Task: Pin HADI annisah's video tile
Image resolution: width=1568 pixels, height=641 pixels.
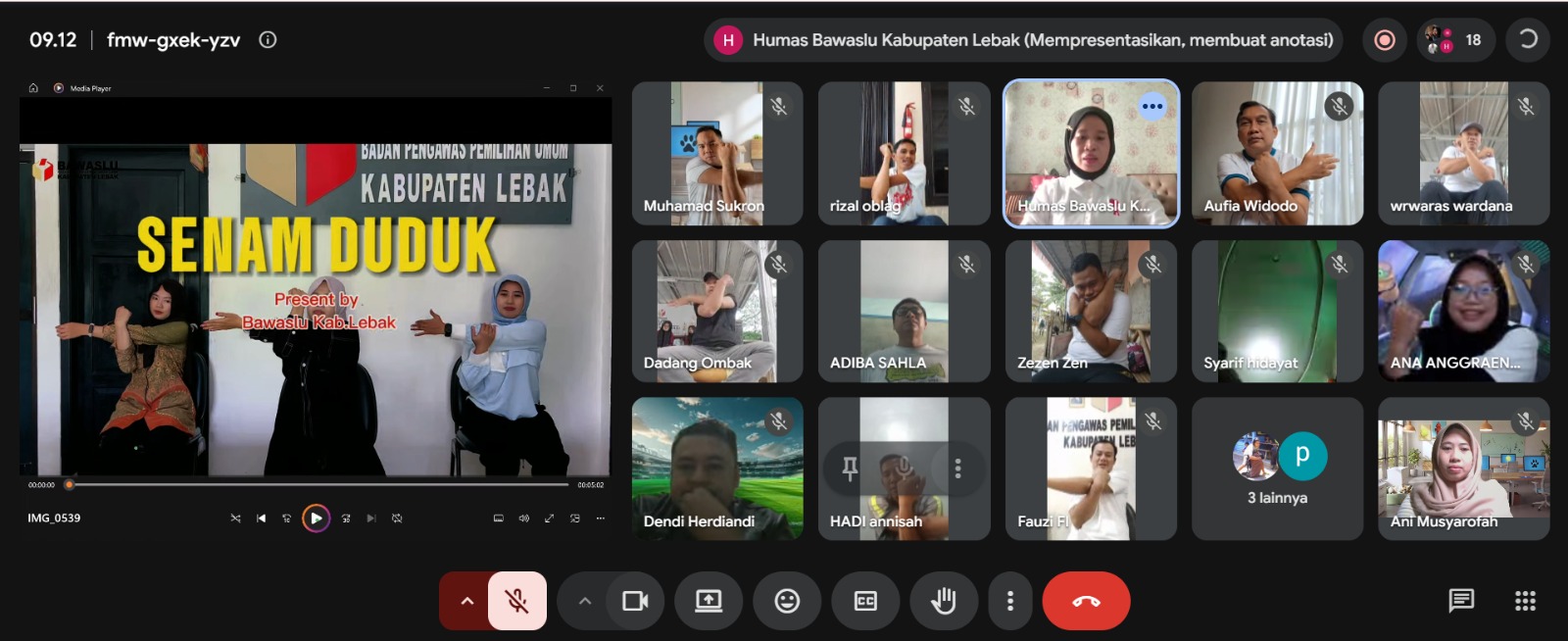Action: click(x=850, y=469)
